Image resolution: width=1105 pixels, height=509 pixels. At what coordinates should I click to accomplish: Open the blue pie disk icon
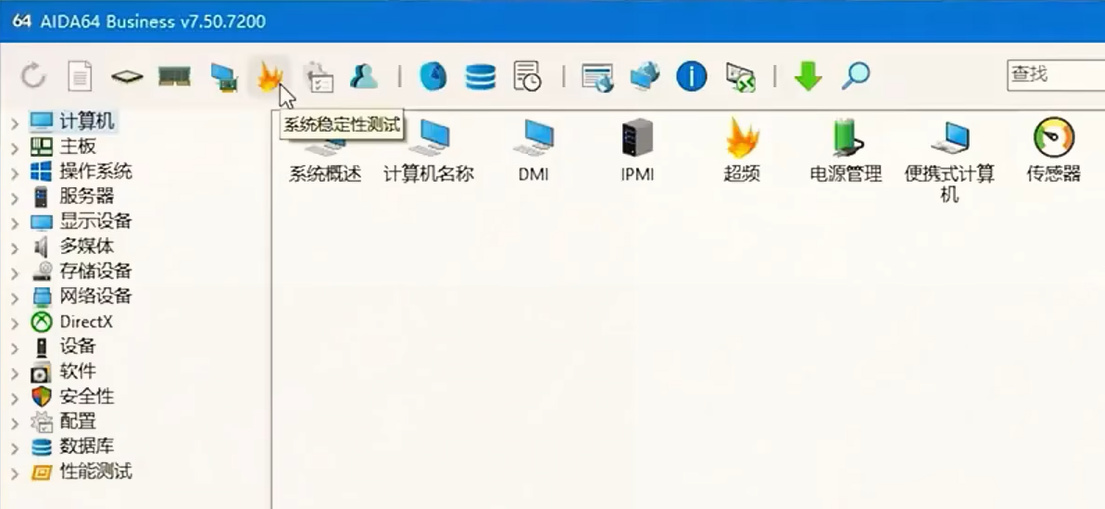(x=433, y=75)
